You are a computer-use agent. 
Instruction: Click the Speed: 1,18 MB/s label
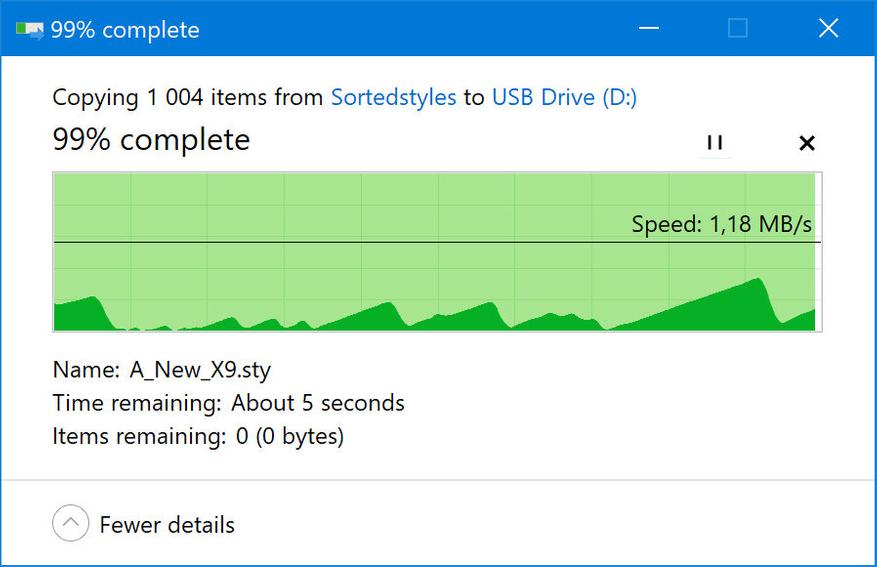(x=722, y=224)
